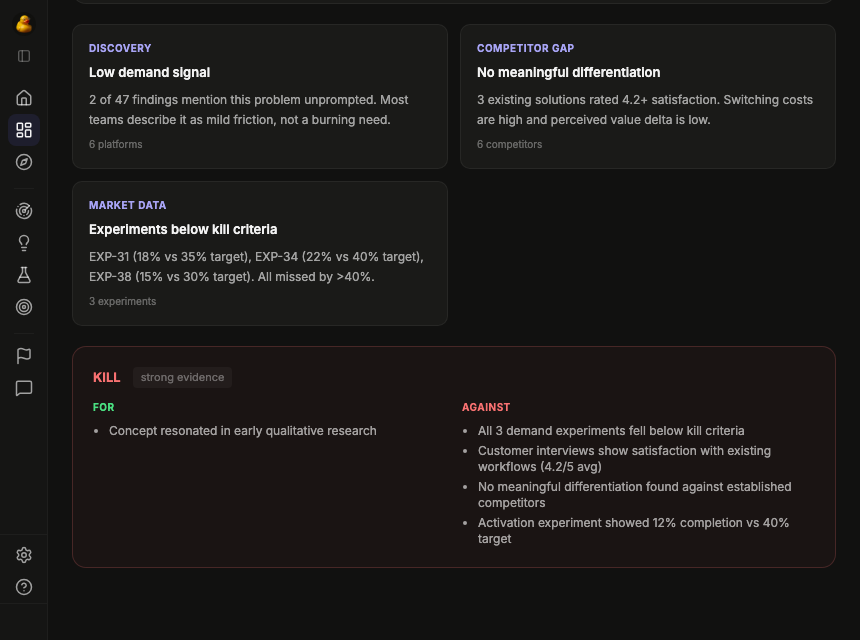Open the comment feedback icon
Image resolution: width=860 pixels, height=640 pixels.
[x=23, y=388]
